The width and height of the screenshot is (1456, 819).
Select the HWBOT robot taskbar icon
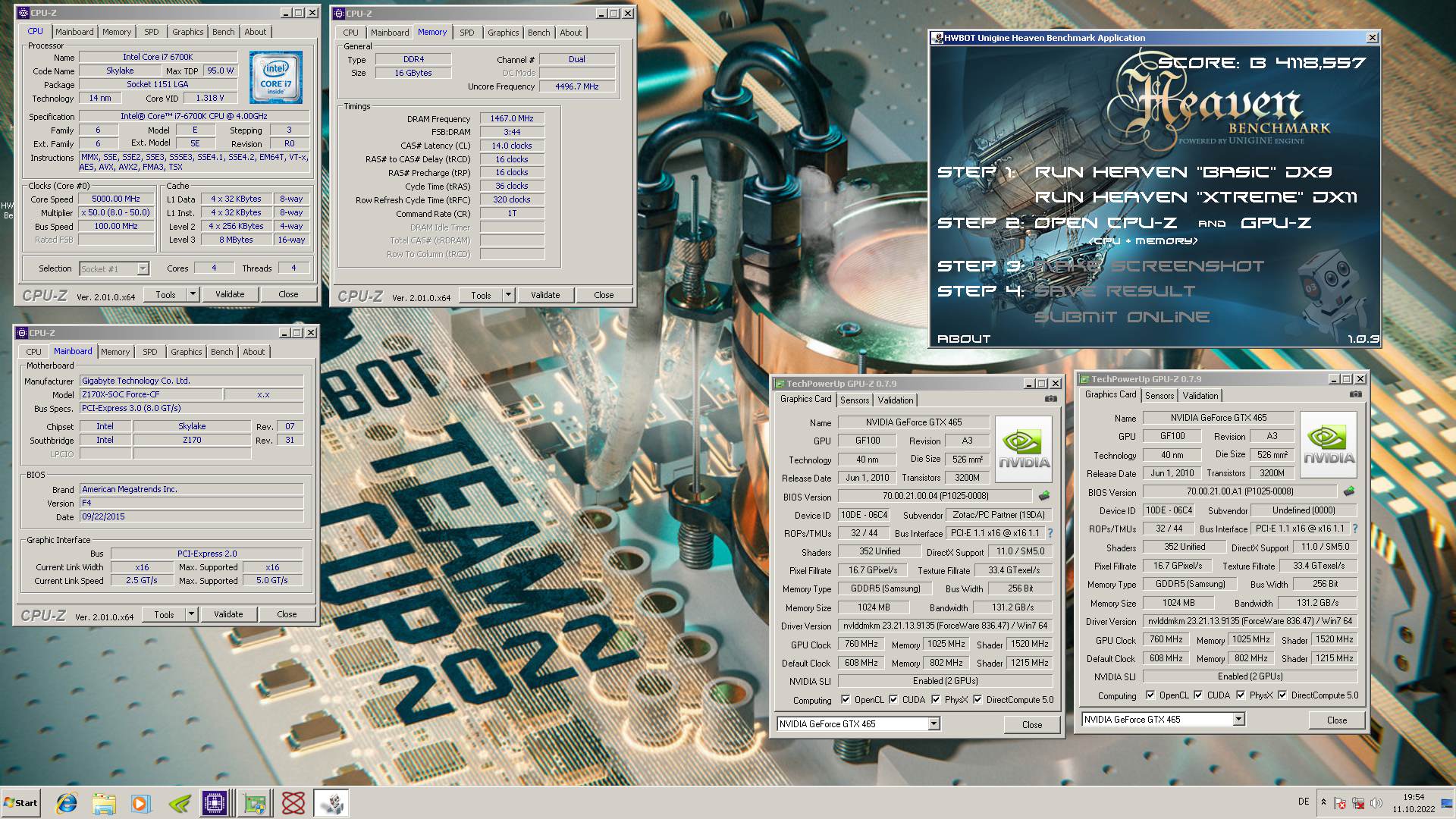click(331, 803)
